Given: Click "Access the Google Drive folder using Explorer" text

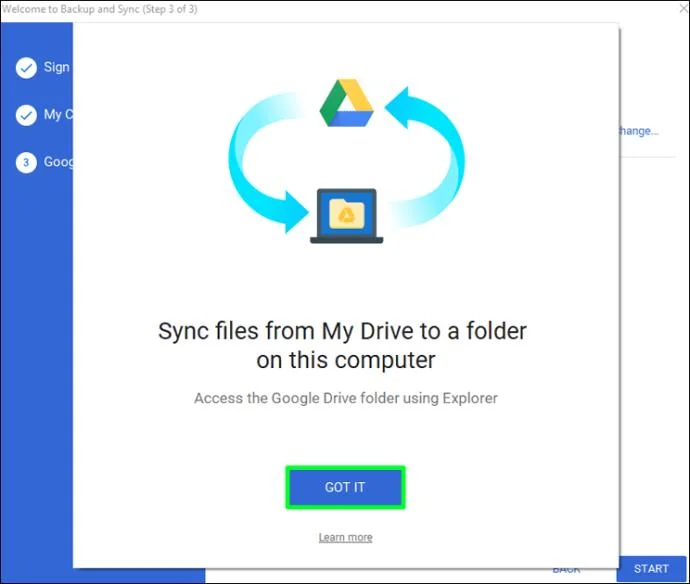Looking at the screenshot, I should click(x=346, y=398).
